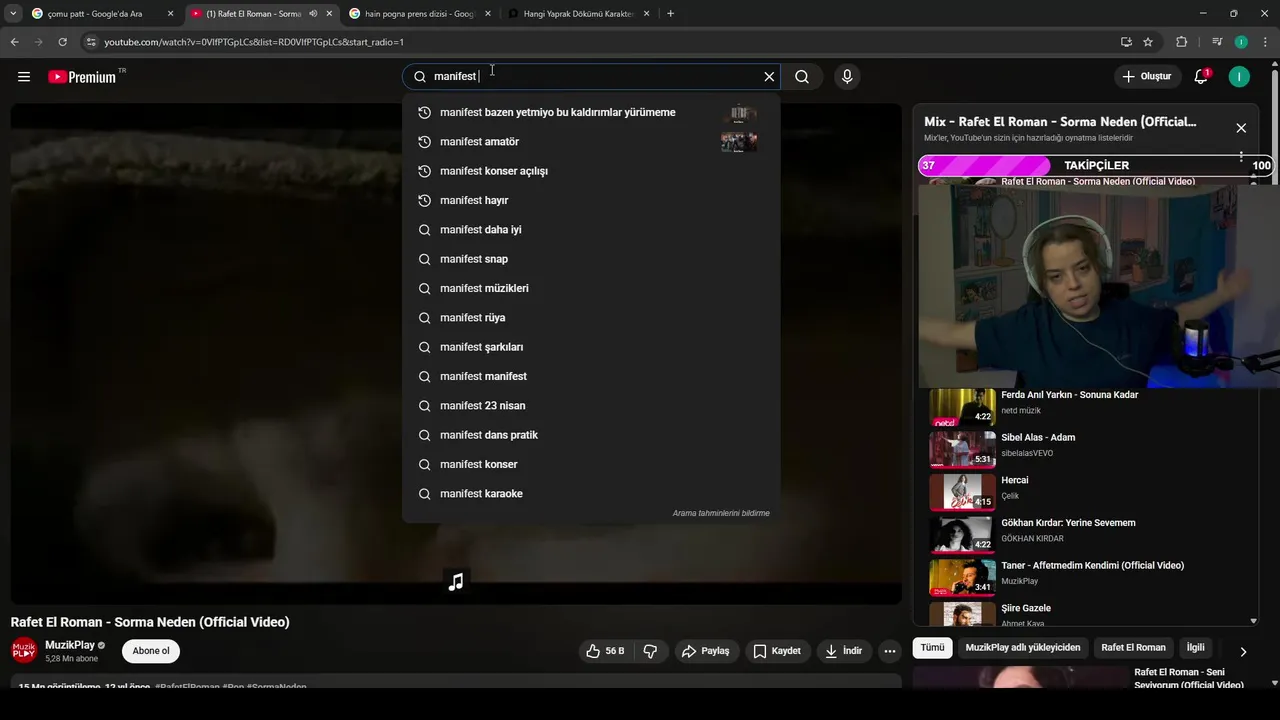
Task: Click Arama tahminlerini bildirme link
Action: click(721, 513)
